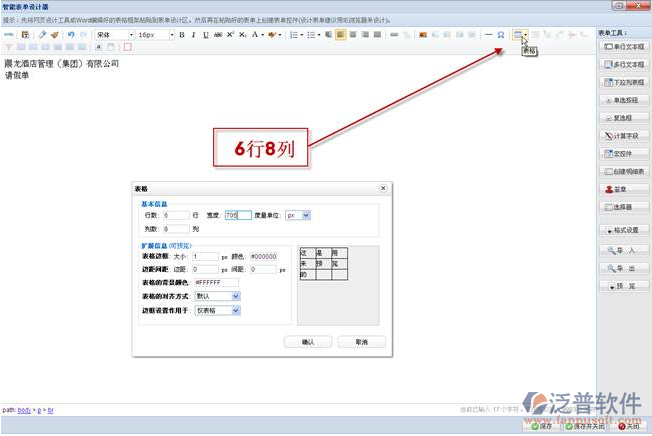The height and width of the screenshot is (436, 652).
Task: Close the table dialog with X
Action: 383,188
